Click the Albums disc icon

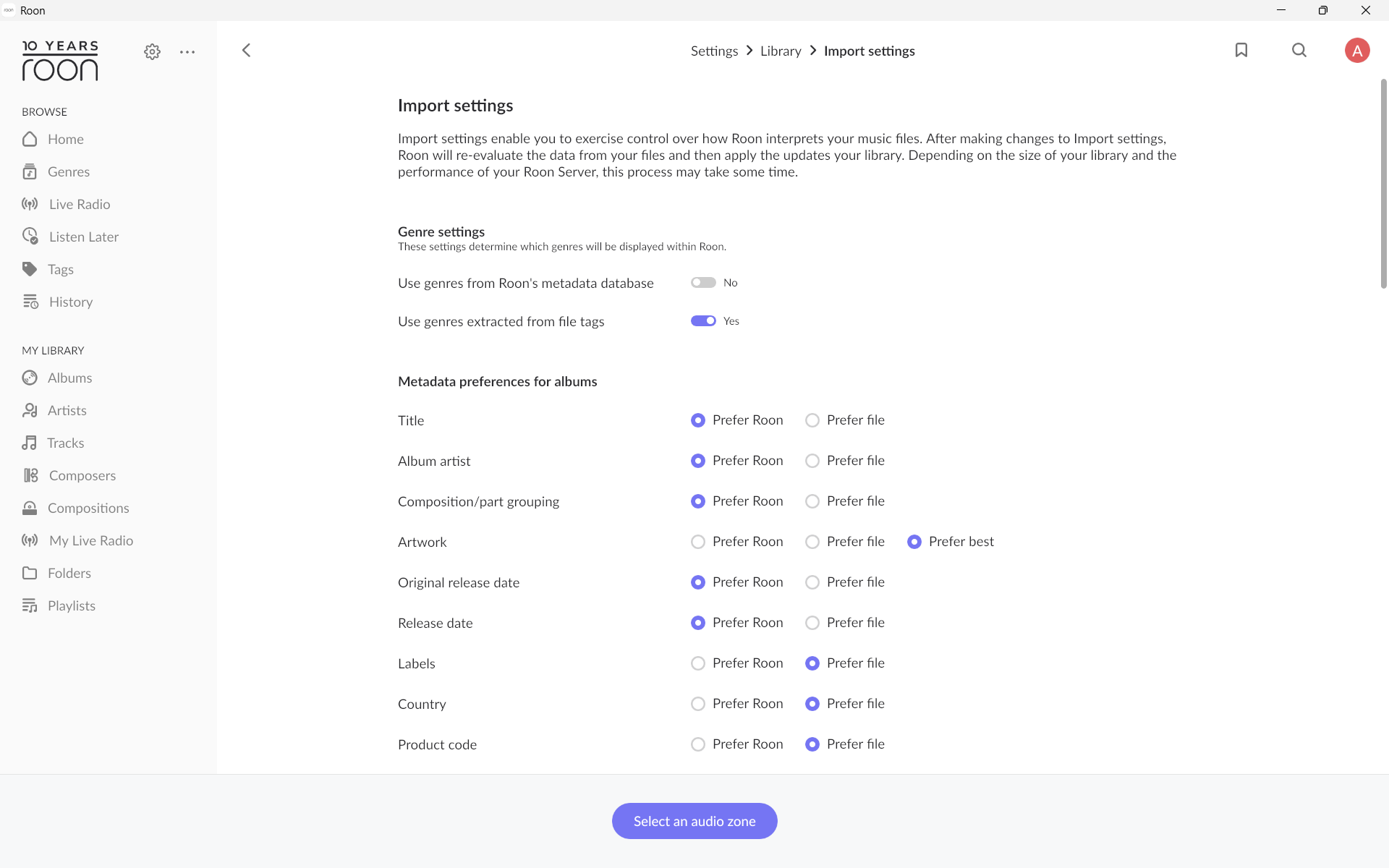pyautogui.click(x=30, y=378)
